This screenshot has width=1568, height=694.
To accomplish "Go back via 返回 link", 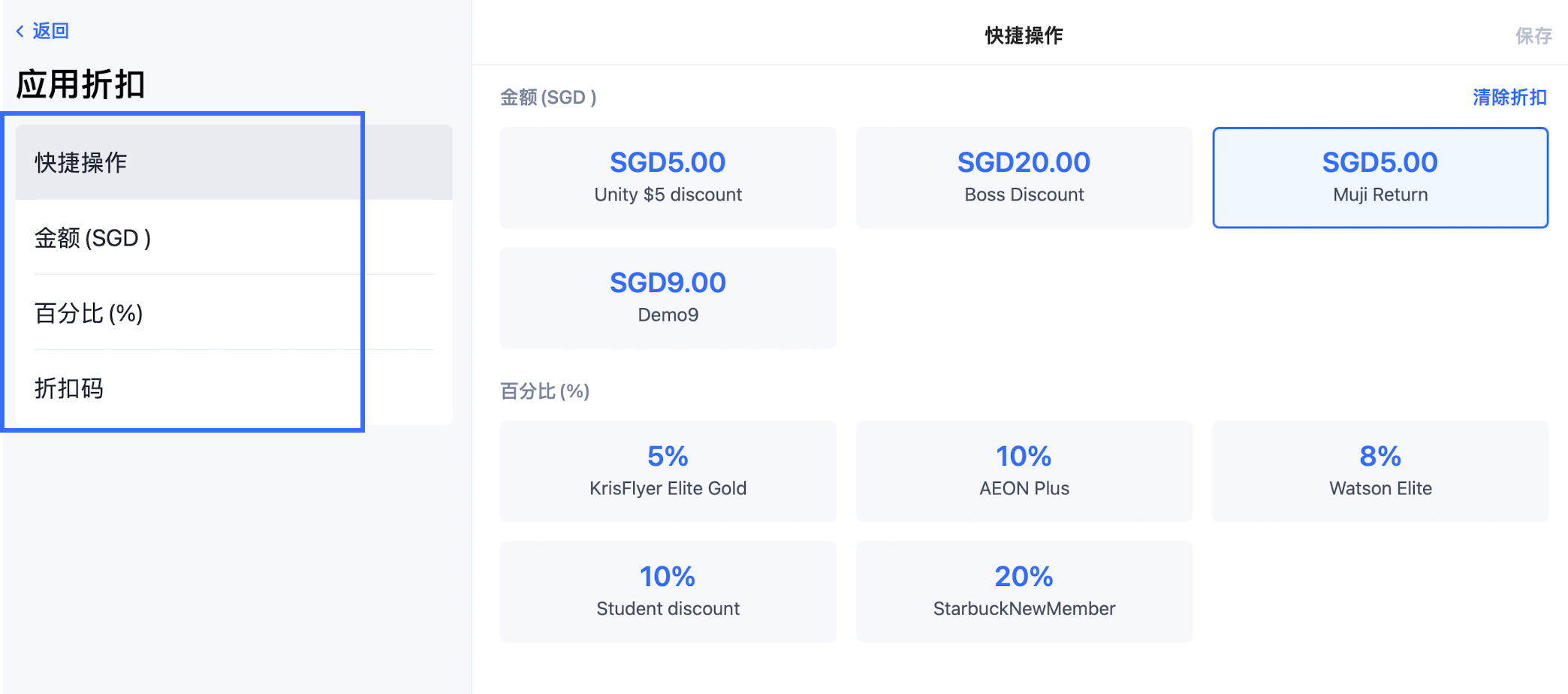I will click(x=50, y=31).
